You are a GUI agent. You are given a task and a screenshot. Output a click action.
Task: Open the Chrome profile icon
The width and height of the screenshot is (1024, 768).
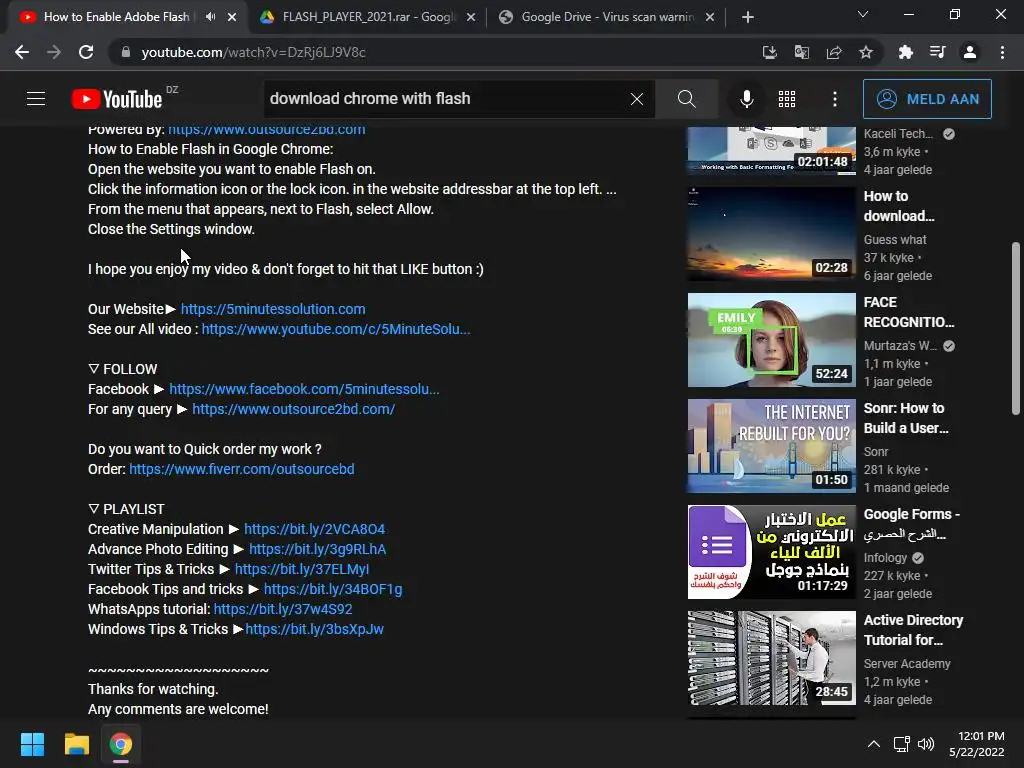click(x=970, y=52)
